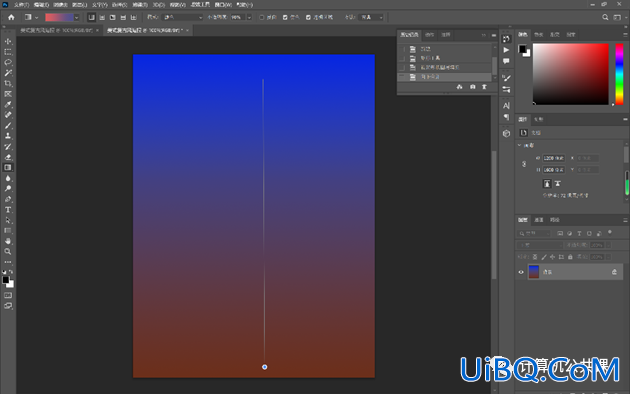Select the Pen tool
This screenshot has width=630, height=394.
pyautogui.click(x=8, y=199)
